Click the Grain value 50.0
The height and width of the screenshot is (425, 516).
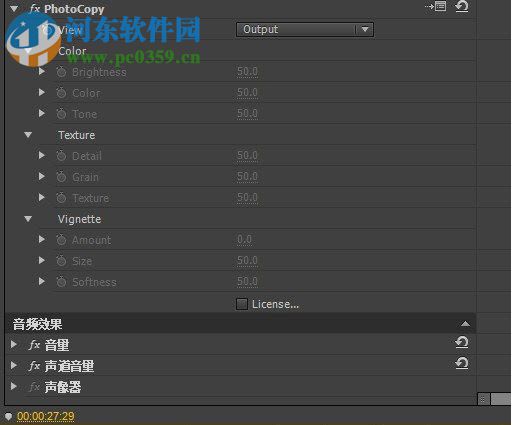tap(247, 177)
